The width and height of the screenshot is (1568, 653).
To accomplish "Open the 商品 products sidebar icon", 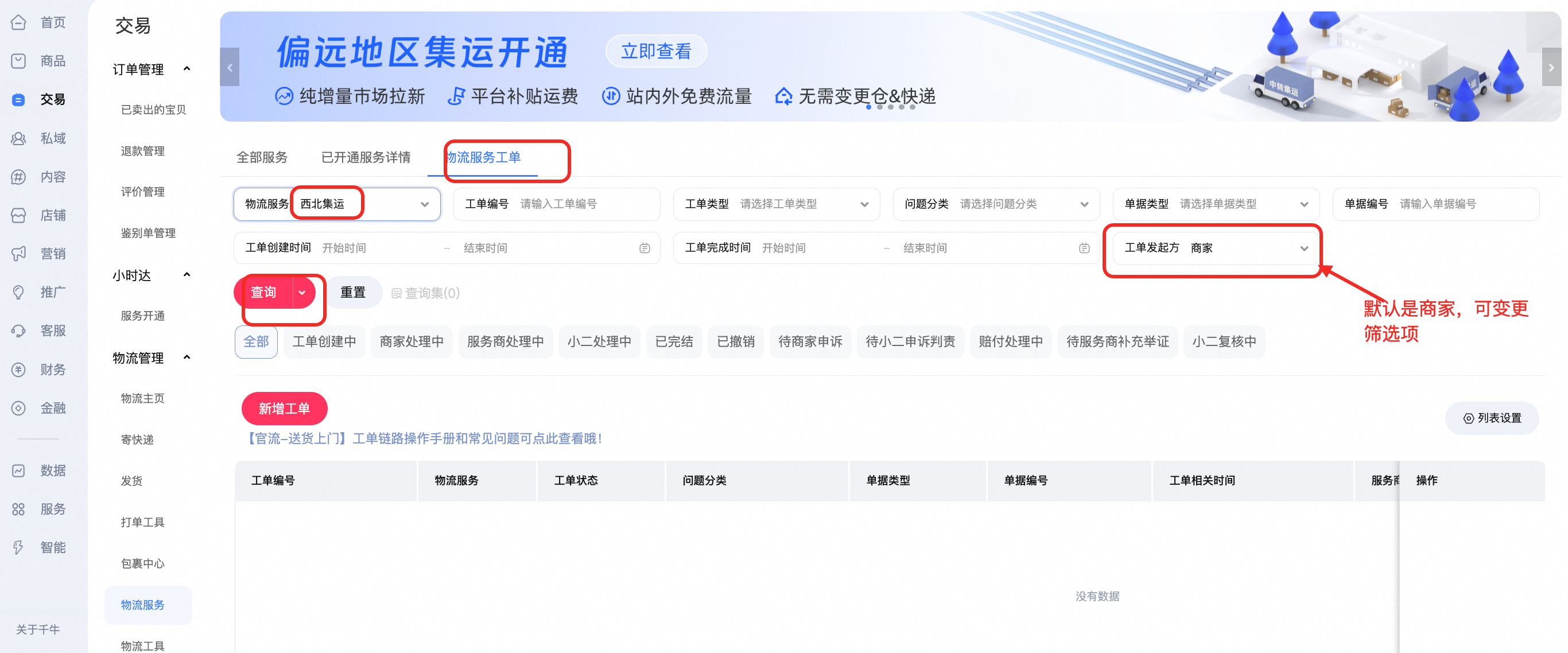I will point(19,61).
